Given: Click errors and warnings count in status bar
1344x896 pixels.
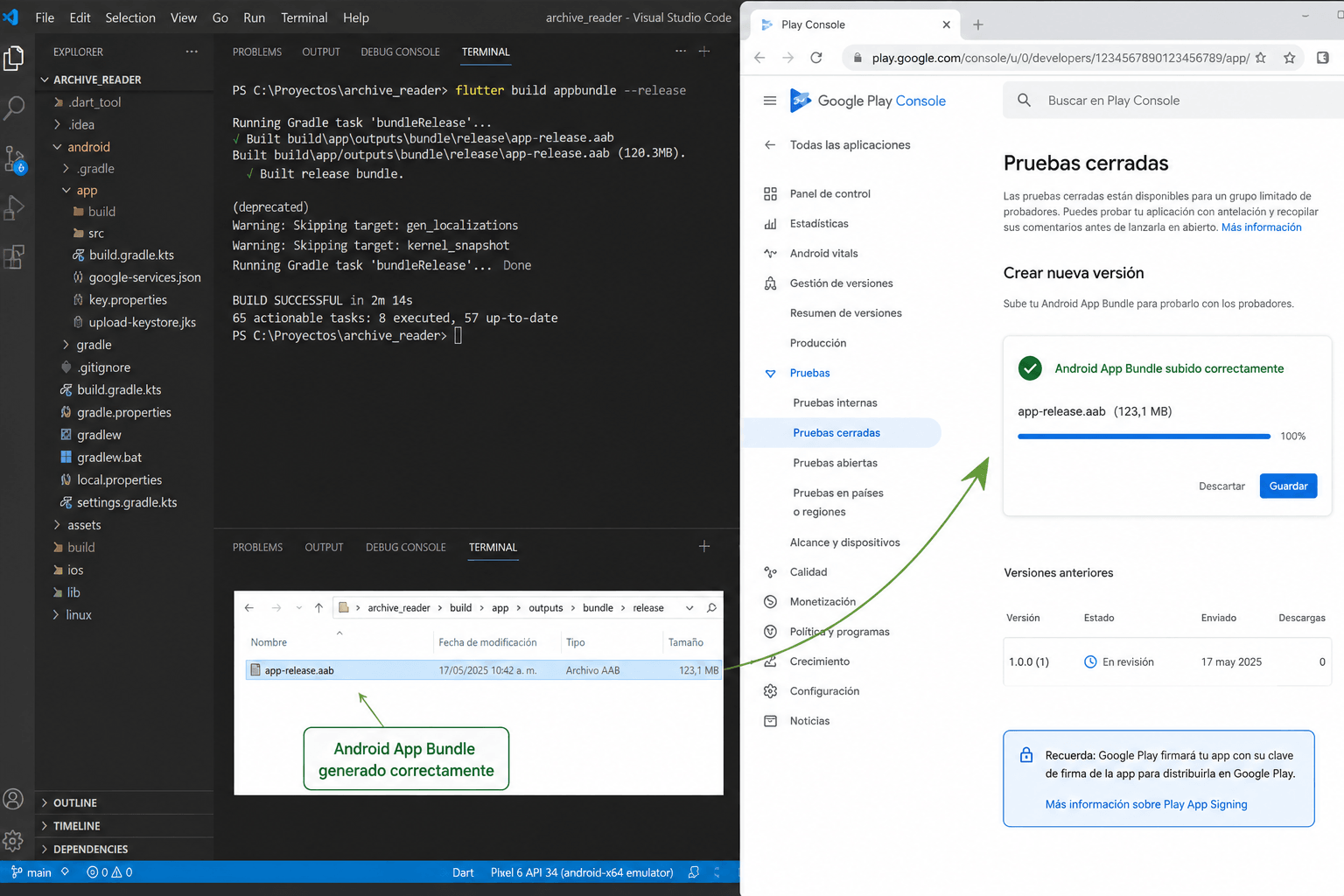Looking at the screenshot, I should 109,872.
